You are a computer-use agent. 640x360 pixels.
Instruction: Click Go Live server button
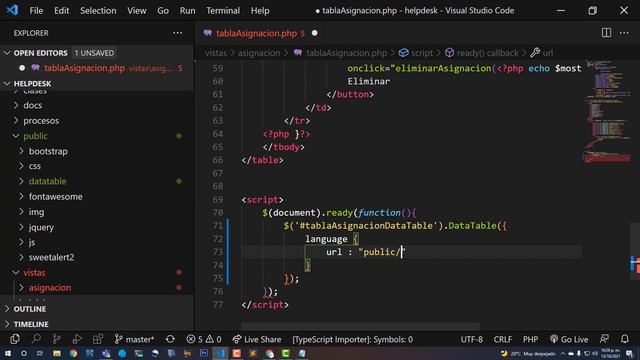click(569, 339)
